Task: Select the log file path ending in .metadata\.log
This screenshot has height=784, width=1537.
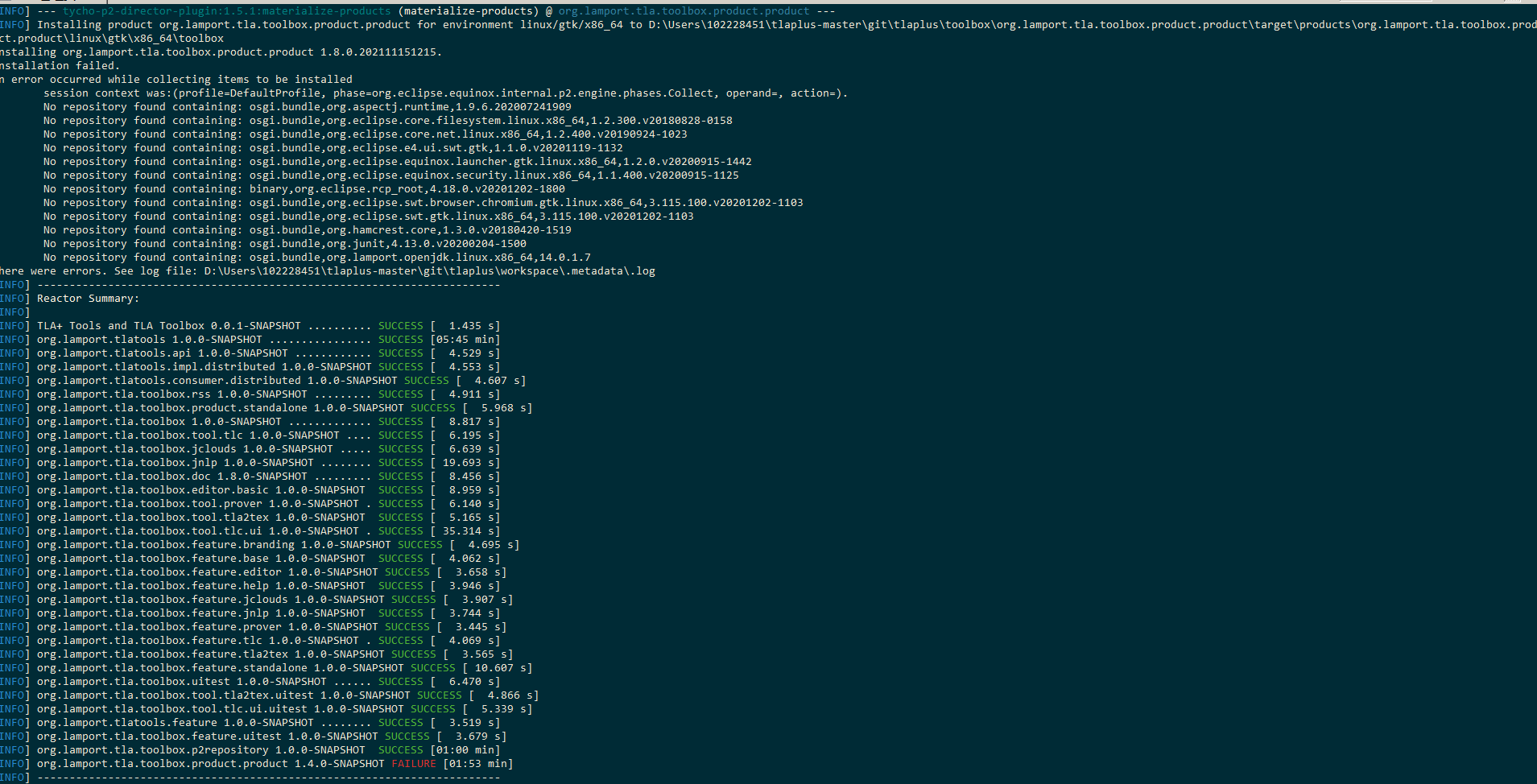Action: (x=427, y=270)
